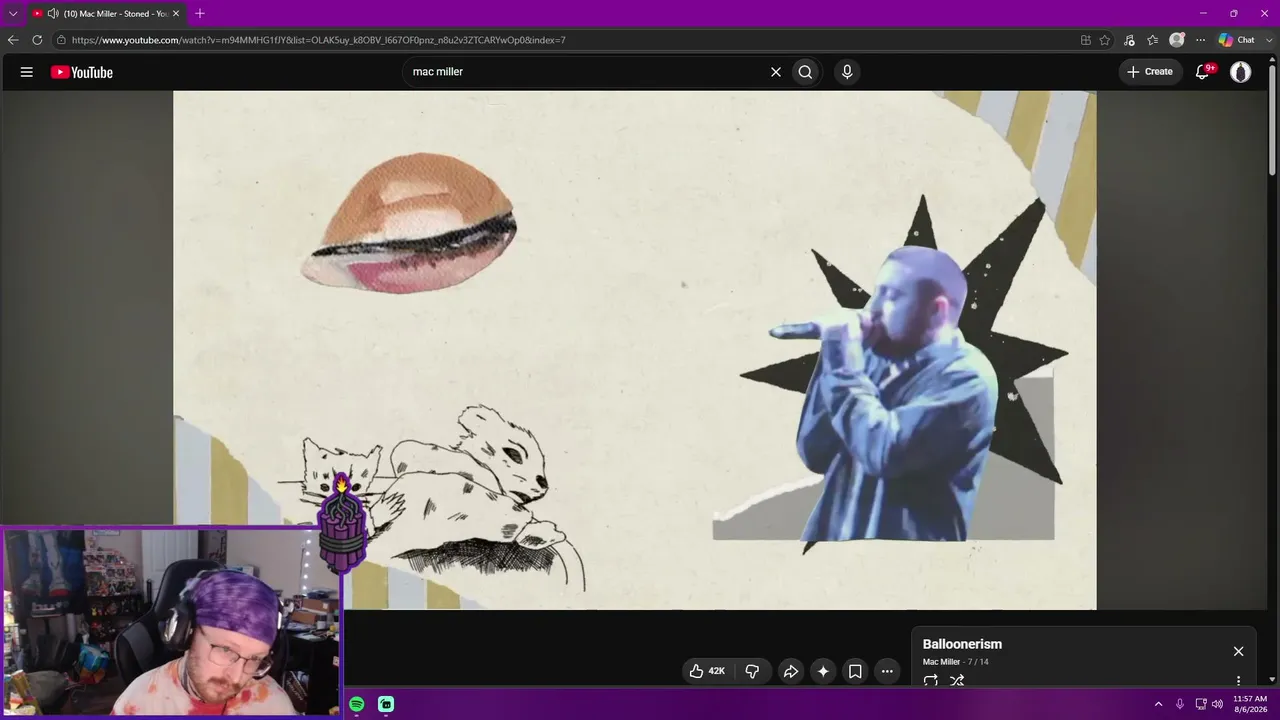The image size is (1280, 720).
Task: Toggle loop on the Balloonerism playlist
Action: pos(931,680)
